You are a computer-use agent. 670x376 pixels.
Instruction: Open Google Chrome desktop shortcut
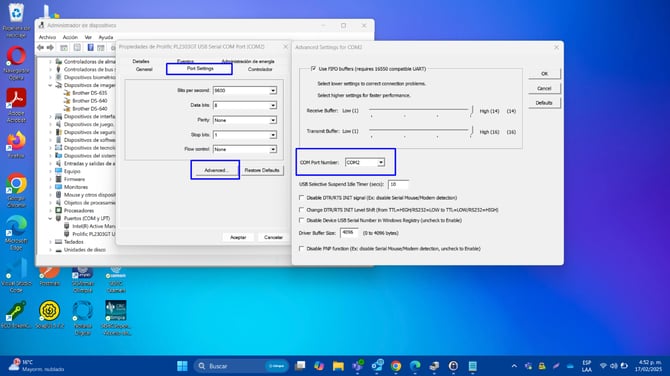click(x=16, y=191)
